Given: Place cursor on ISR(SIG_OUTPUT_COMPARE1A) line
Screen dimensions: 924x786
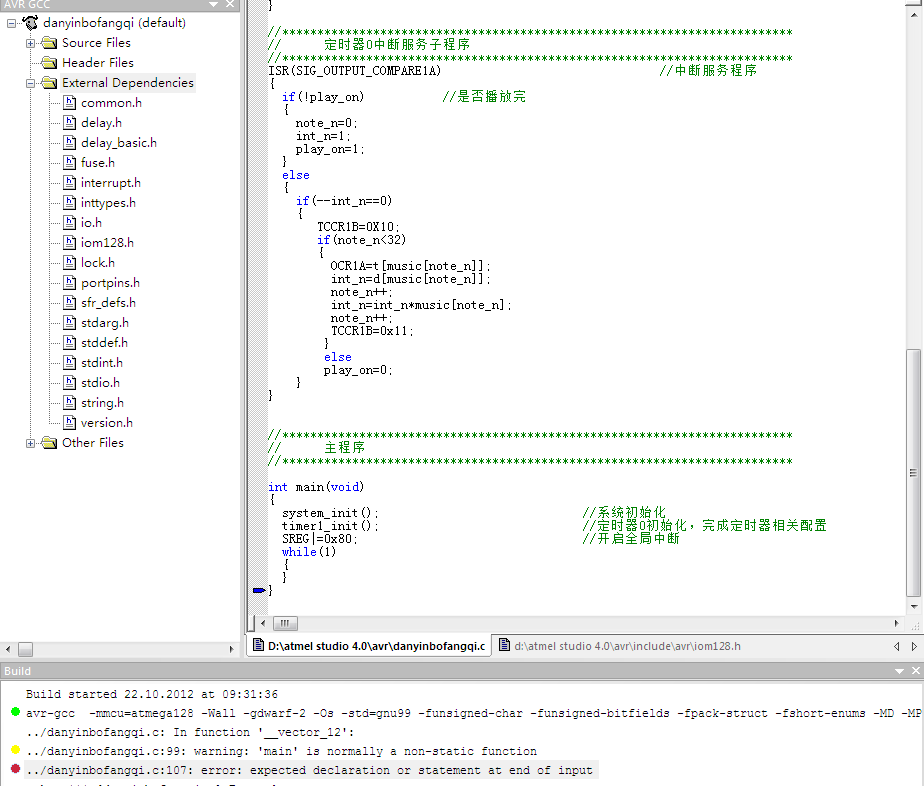Looking at the screenshot, I should 355,71.
